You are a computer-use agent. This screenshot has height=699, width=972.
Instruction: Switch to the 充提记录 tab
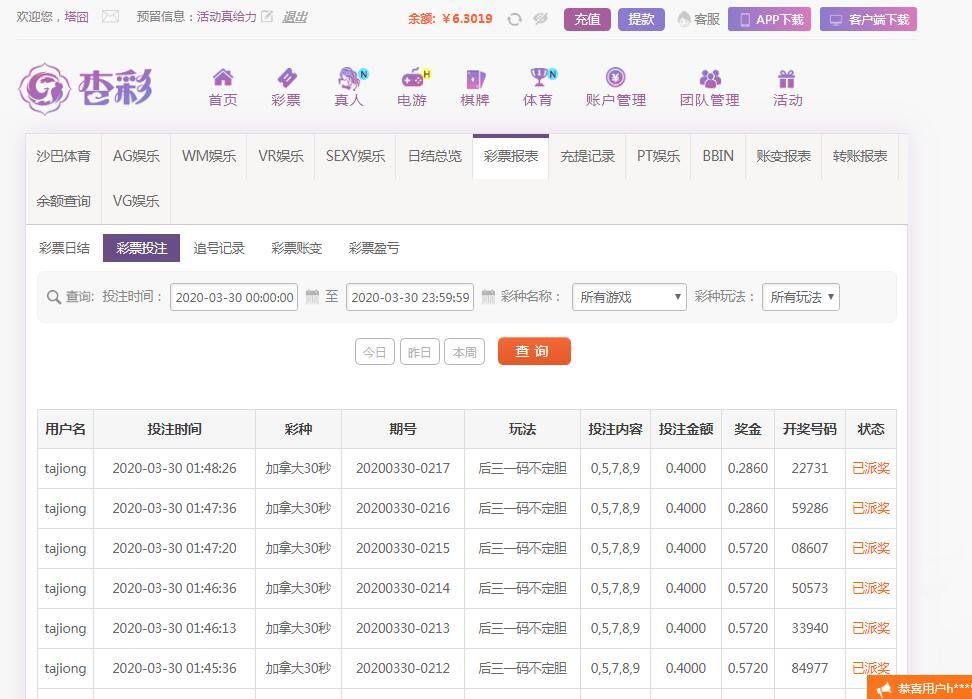[587, 156]
